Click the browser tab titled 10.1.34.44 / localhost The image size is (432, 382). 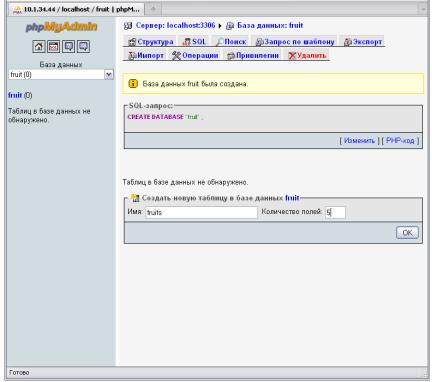click(x=77, y=9)
